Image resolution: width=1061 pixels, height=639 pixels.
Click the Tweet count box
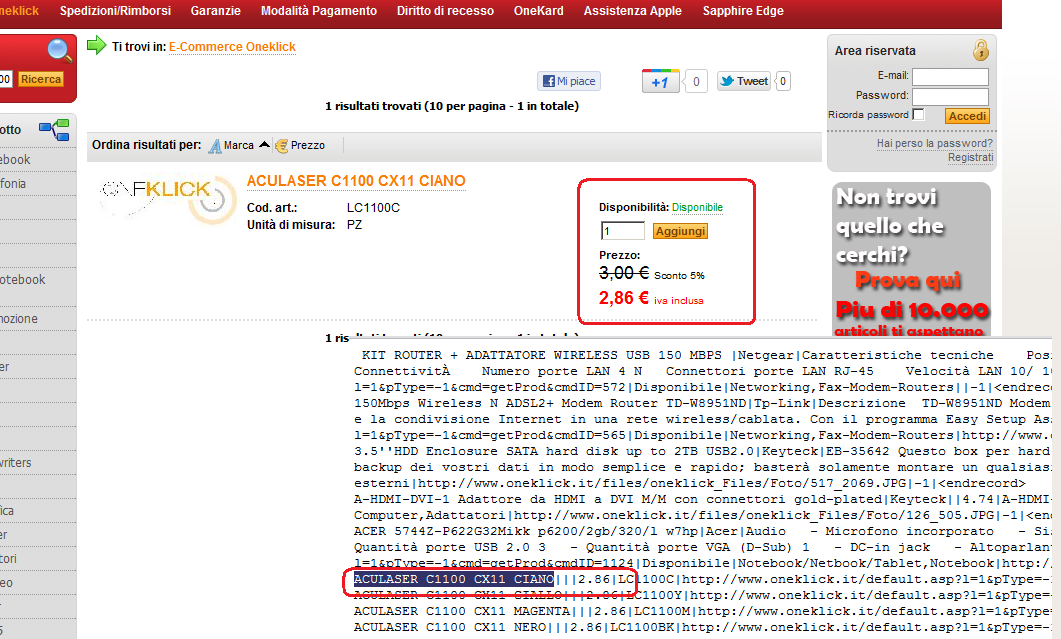[x=783, y=81]
